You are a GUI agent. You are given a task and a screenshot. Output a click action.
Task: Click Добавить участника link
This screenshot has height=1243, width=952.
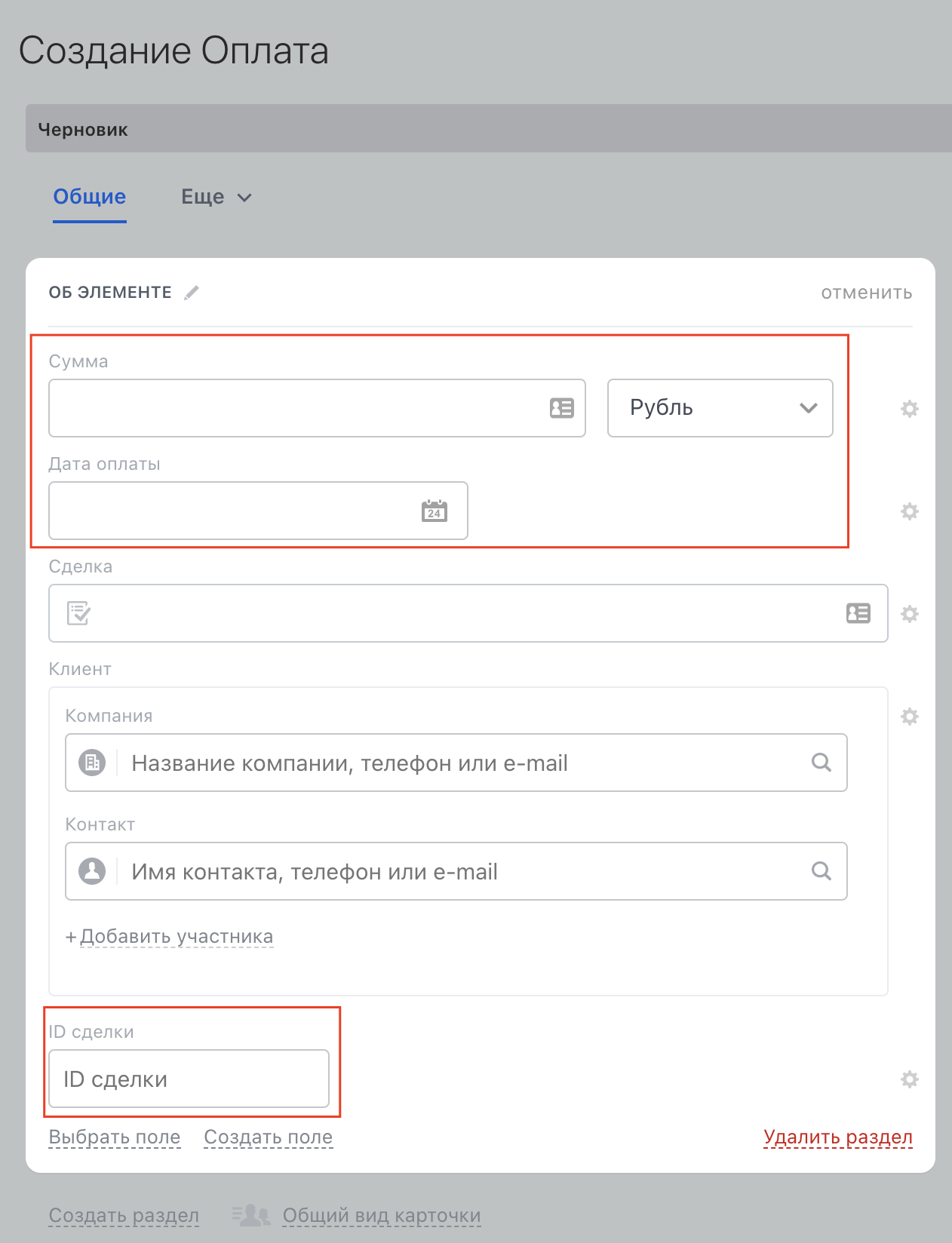tap(170, 937)
